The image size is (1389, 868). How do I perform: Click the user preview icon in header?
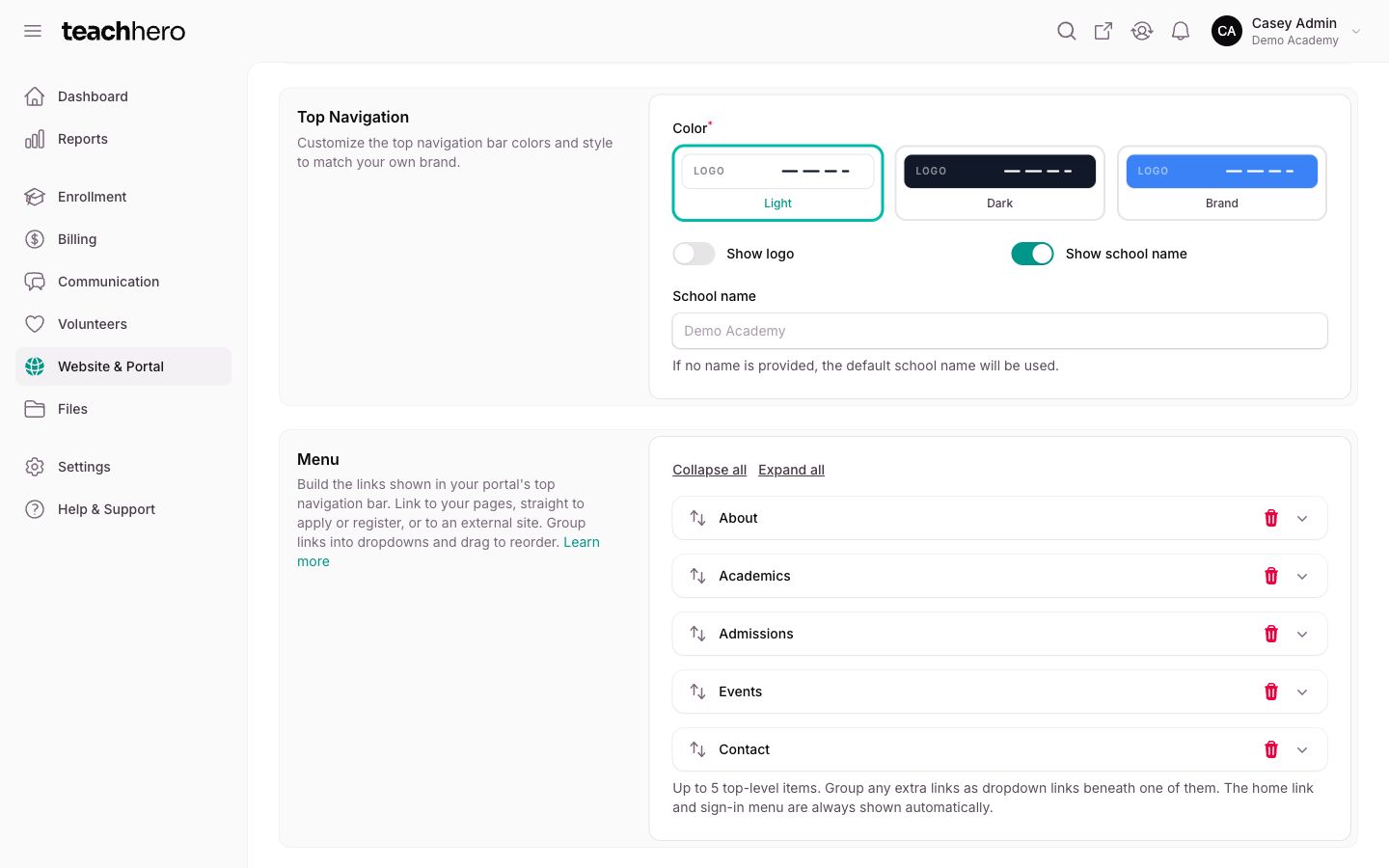pyautogui.click(x=1142, y=31)
